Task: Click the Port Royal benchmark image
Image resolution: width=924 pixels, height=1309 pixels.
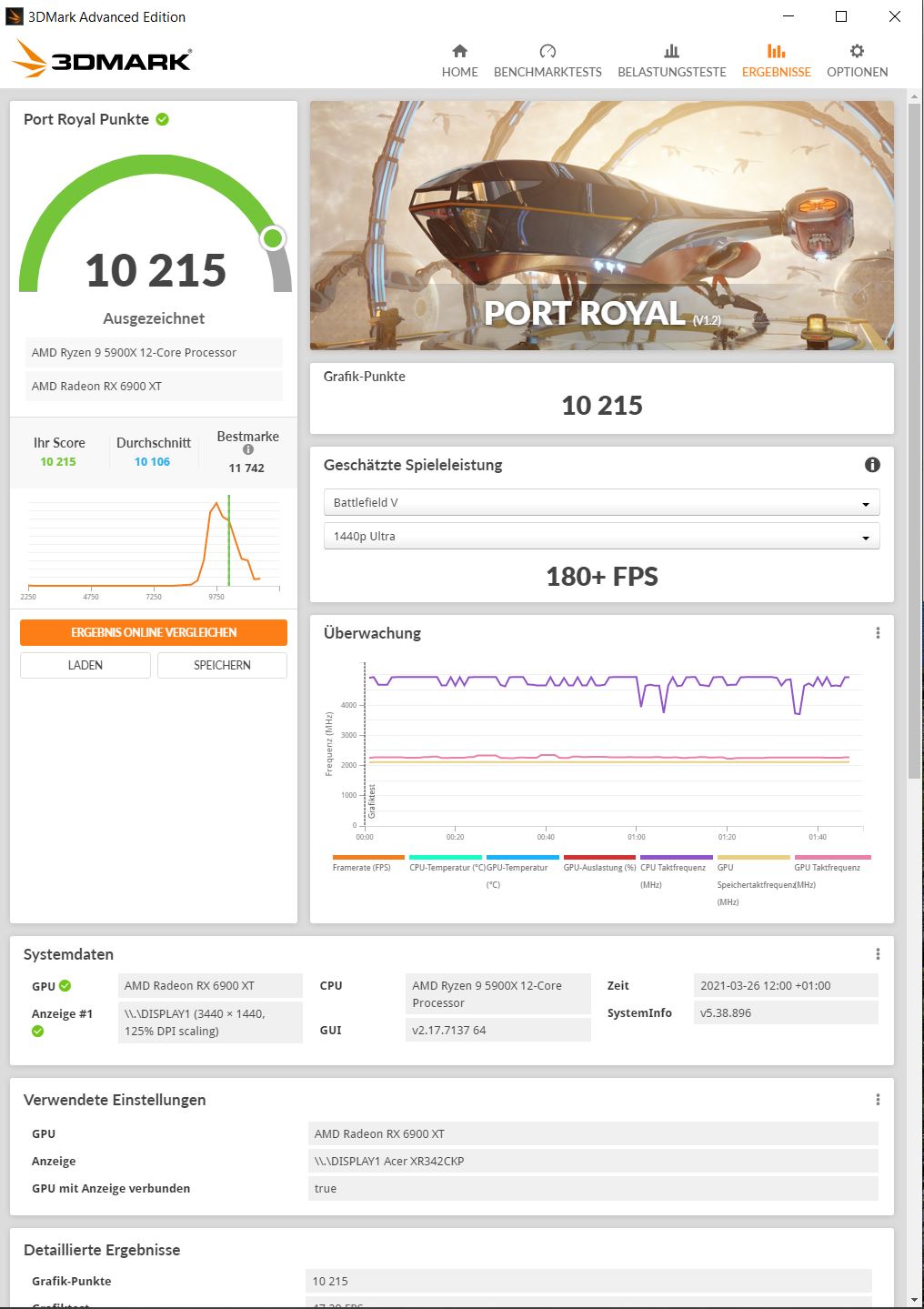Action: pos(601,226)
